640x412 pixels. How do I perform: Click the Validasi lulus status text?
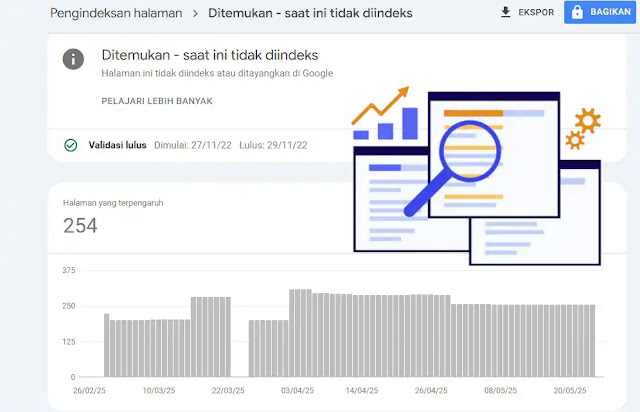(115, 145)
